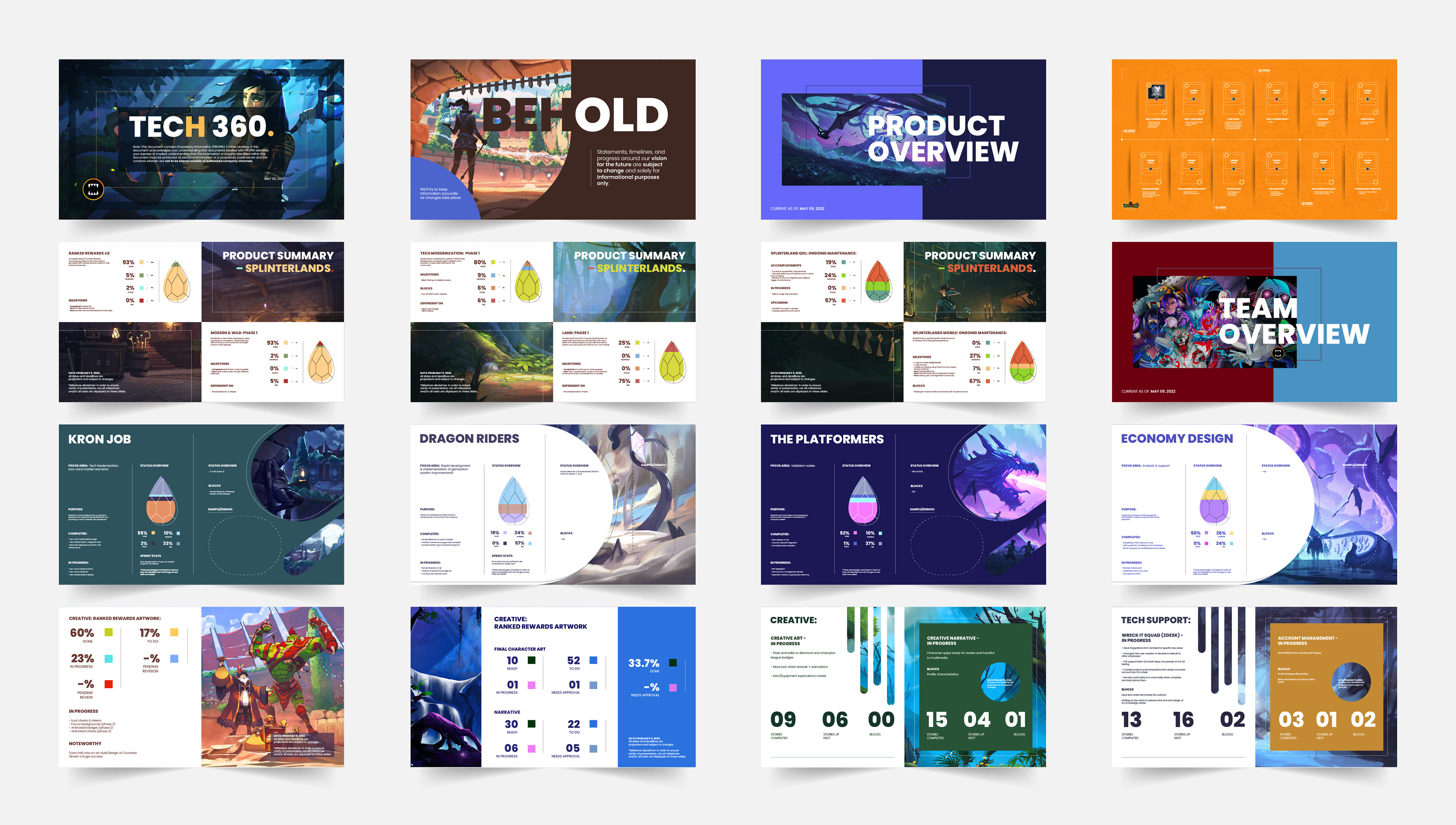Click the green swatch next to 60% Done
Screen dimensions: 1456x825
(x=109, y=632)
